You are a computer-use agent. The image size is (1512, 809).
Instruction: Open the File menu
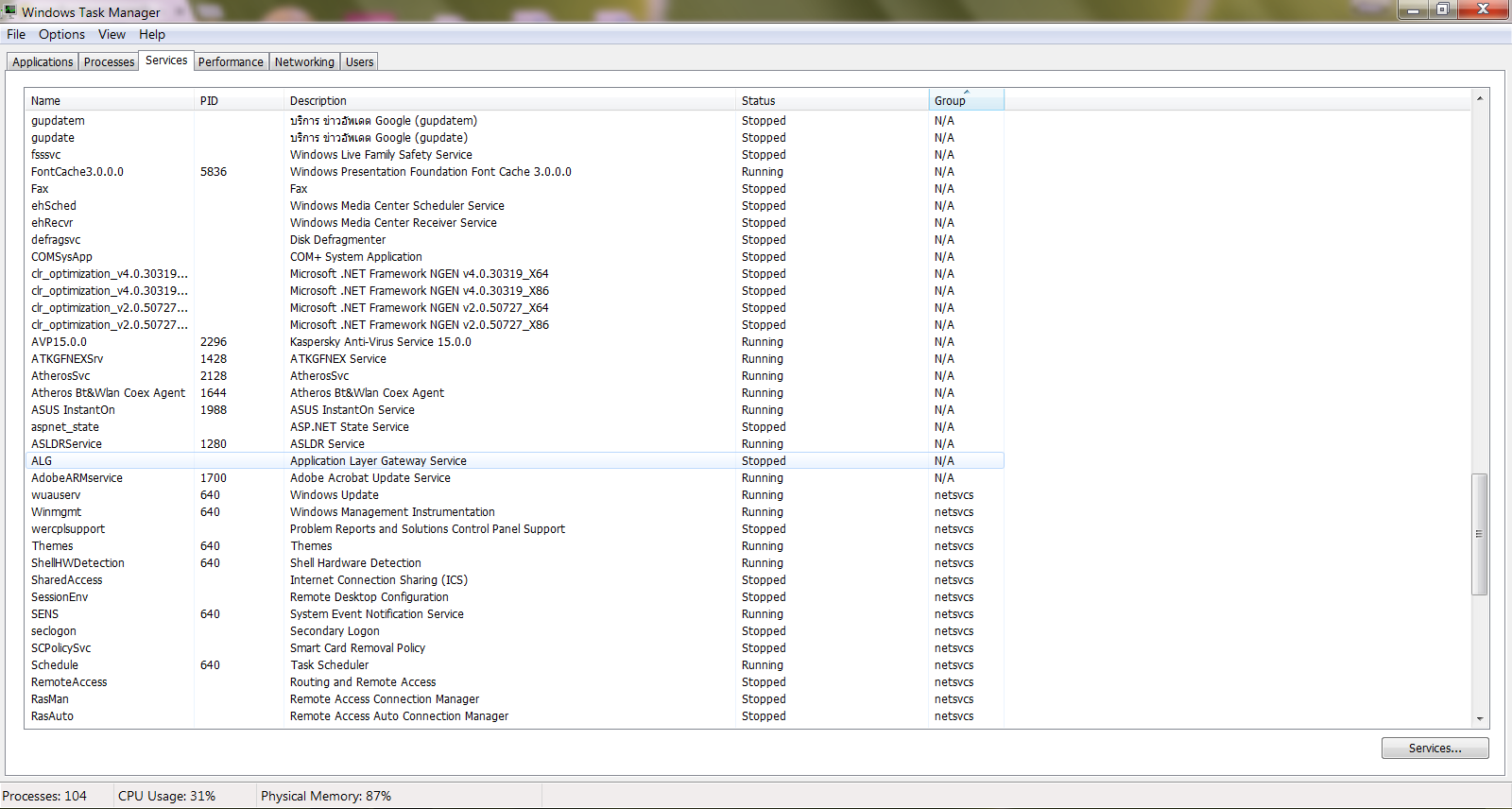point(16,34)
